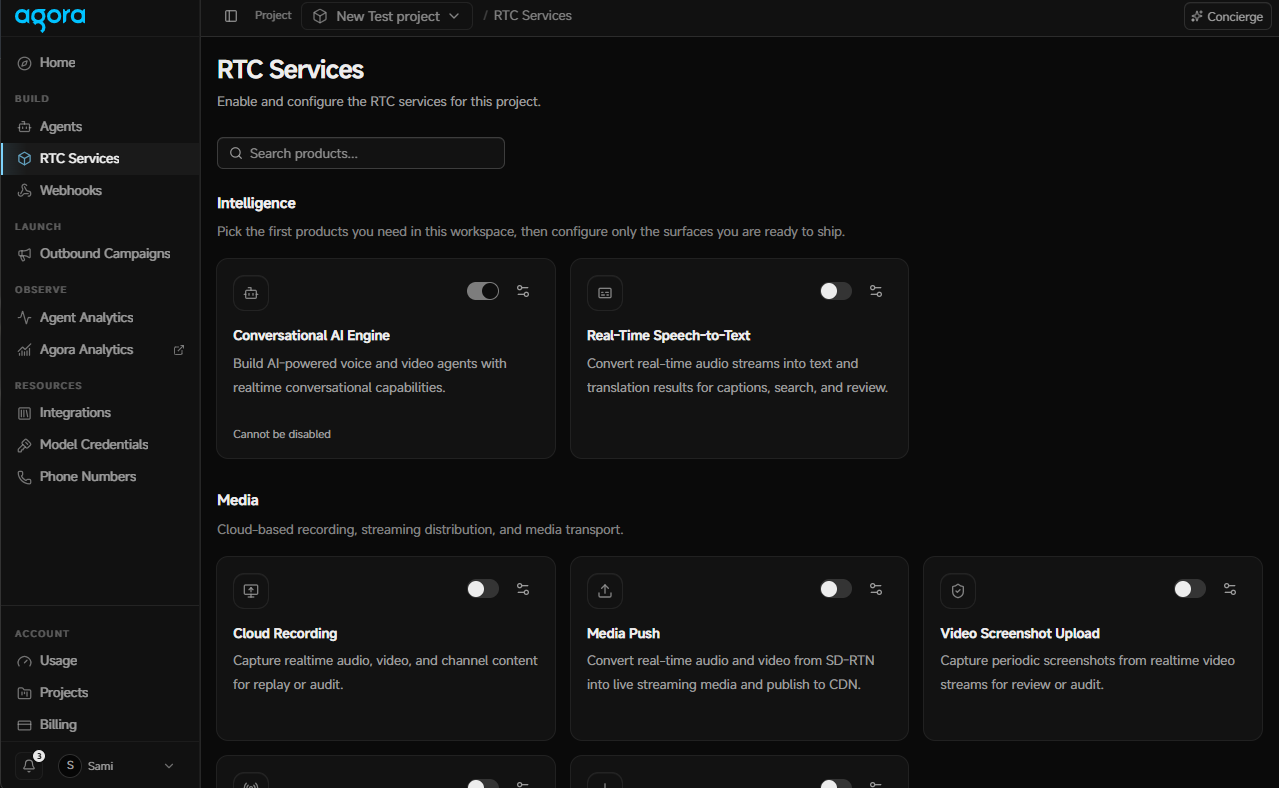
Task: Click the Cloud Recording card title
Action: [285, 633]
